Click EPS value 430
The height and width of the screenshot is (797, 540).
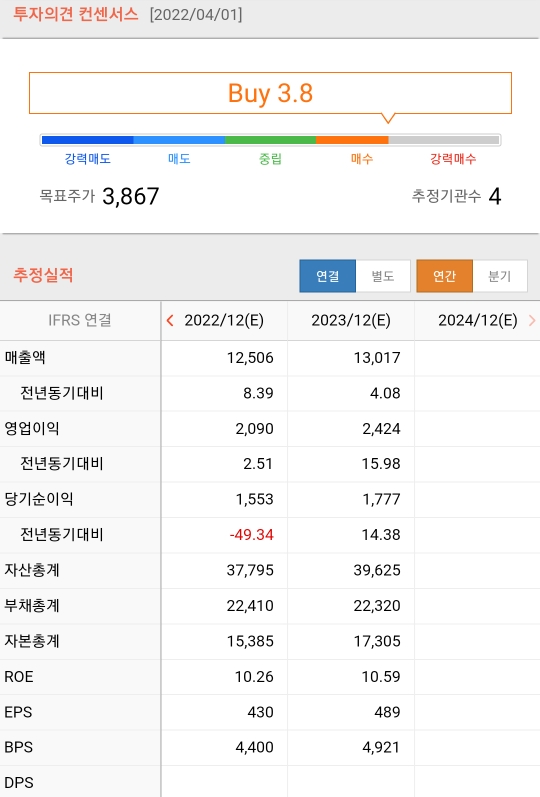point(260,713)
